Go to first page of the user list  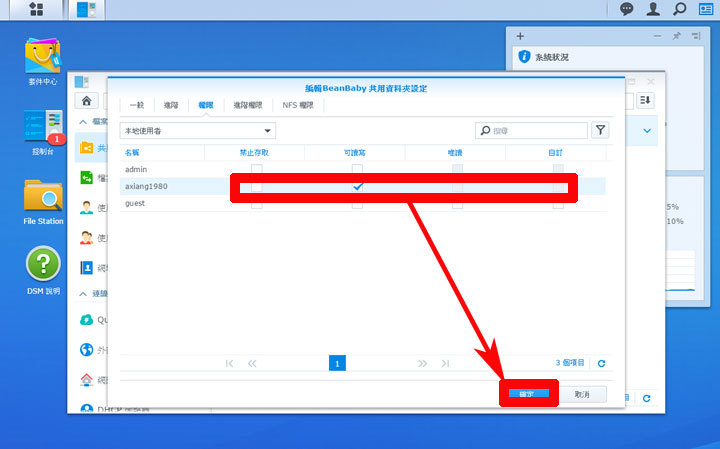coord(230,364)
